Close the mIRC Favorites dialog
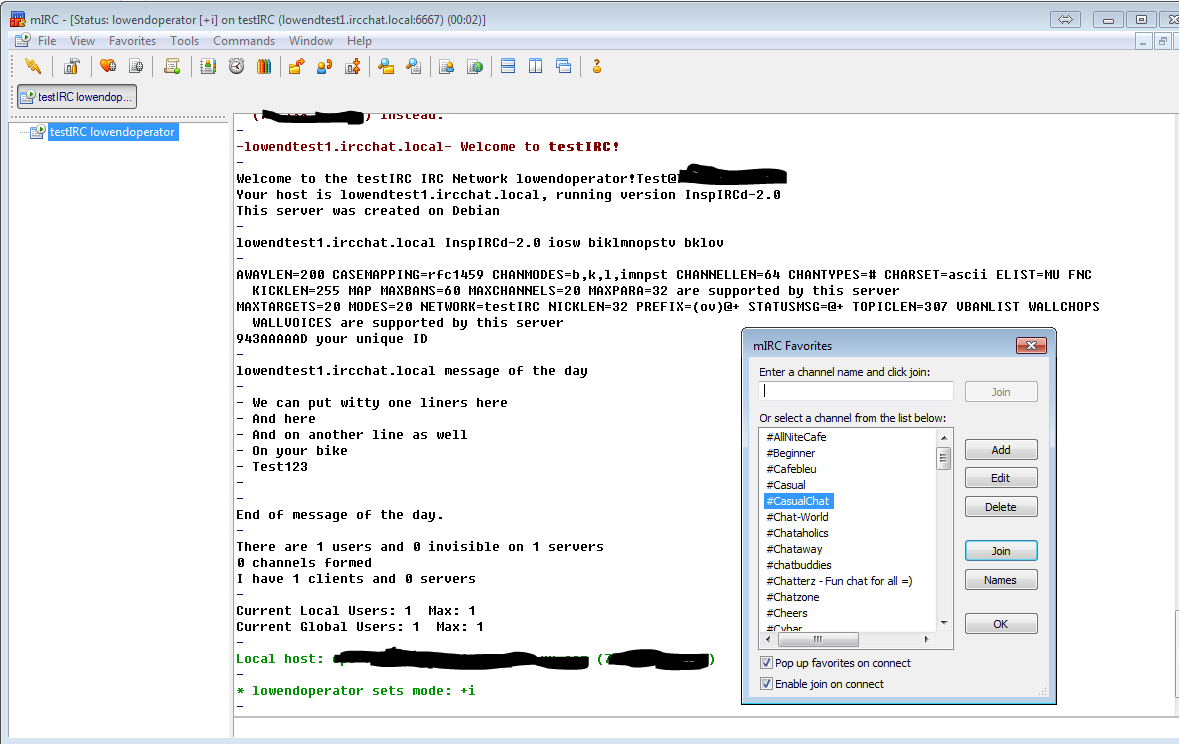Image resolution: width=1179 pixels, height=744 pixels. pos(1031,345)
